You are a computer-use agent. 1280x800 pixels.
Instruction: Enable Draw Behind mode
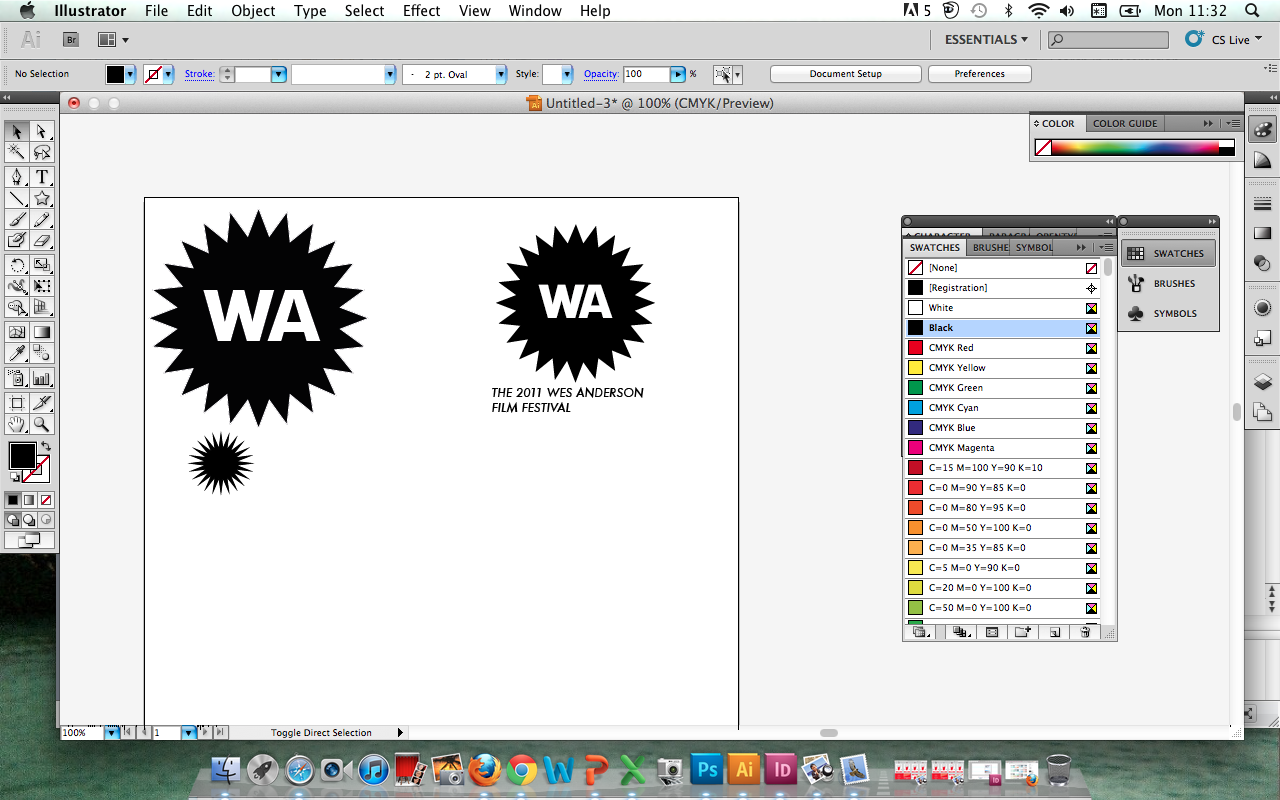(x=29, y=520)
